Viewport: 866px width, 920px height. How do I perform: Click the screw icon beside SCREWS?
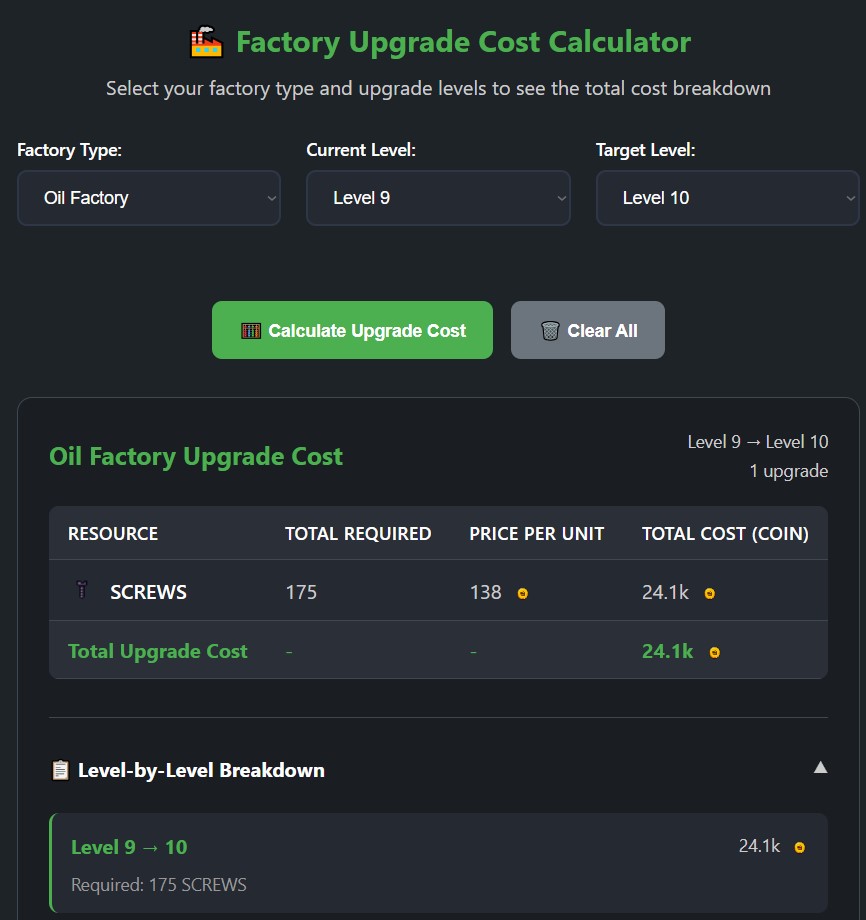point(81,591)
